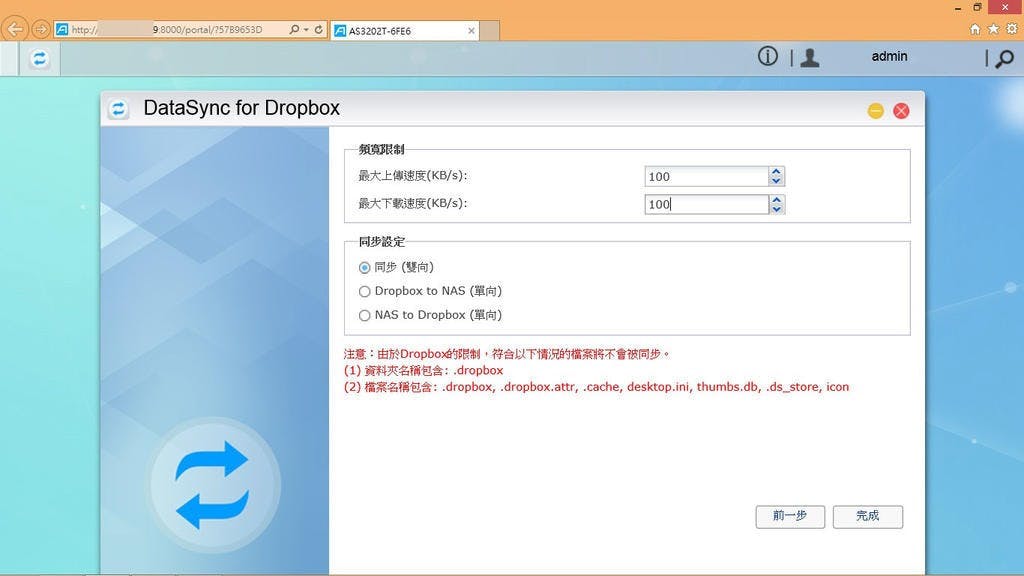This screenshot has width=1024, height=576.
Task: Click the refresh icon in address bar
Action: point(319,30)
